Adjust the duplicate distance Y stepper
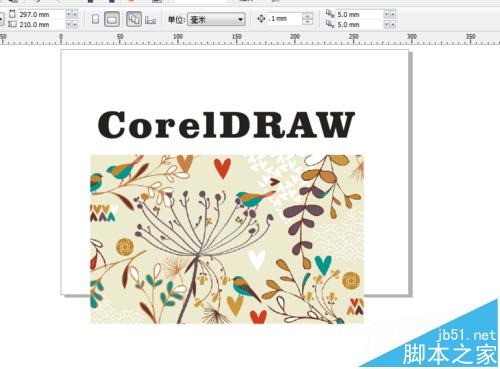 point(390,24)
